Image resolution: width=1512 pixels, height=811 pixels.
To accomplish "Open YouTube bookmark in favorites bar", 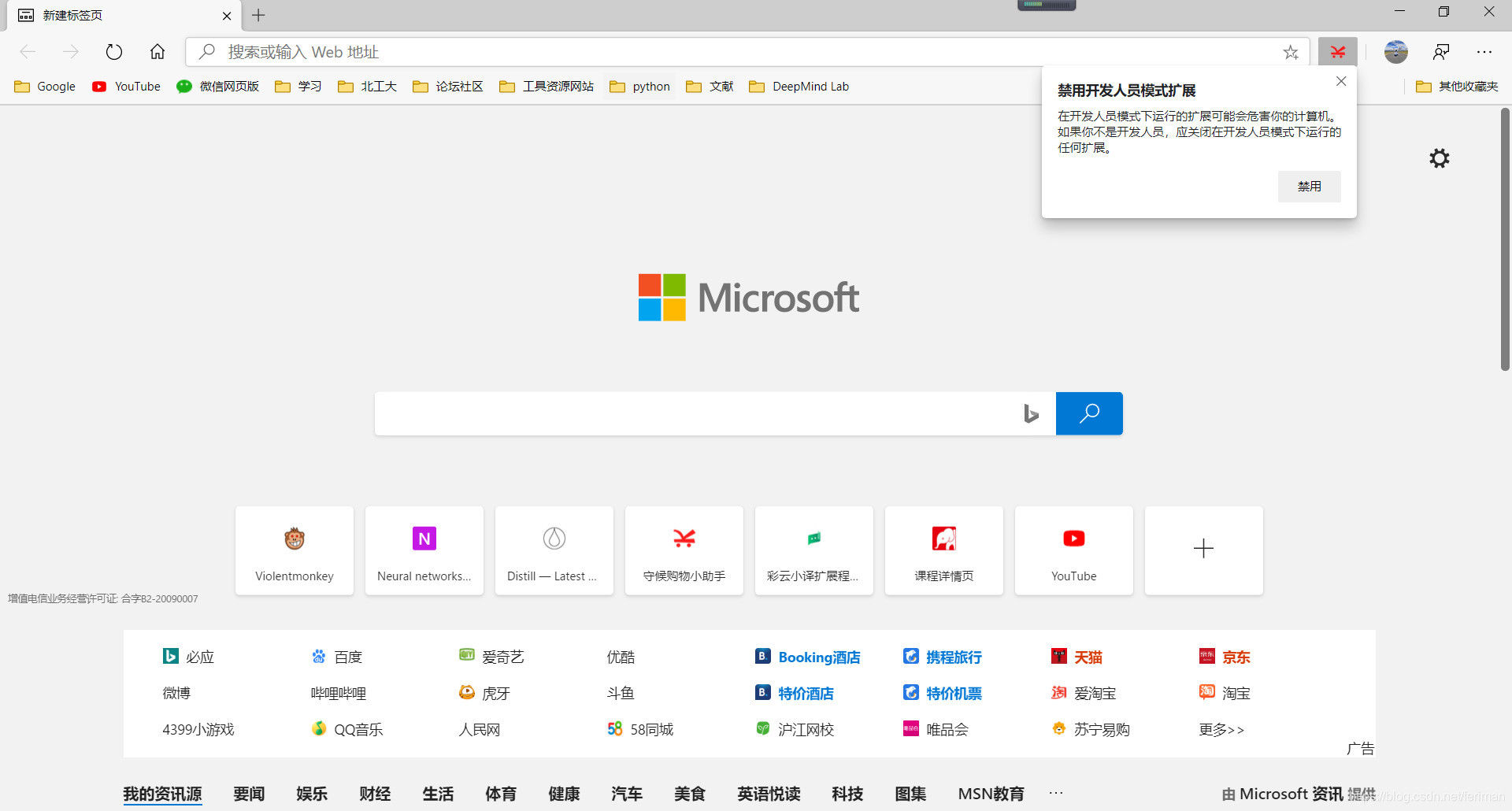I will (126, 87).
